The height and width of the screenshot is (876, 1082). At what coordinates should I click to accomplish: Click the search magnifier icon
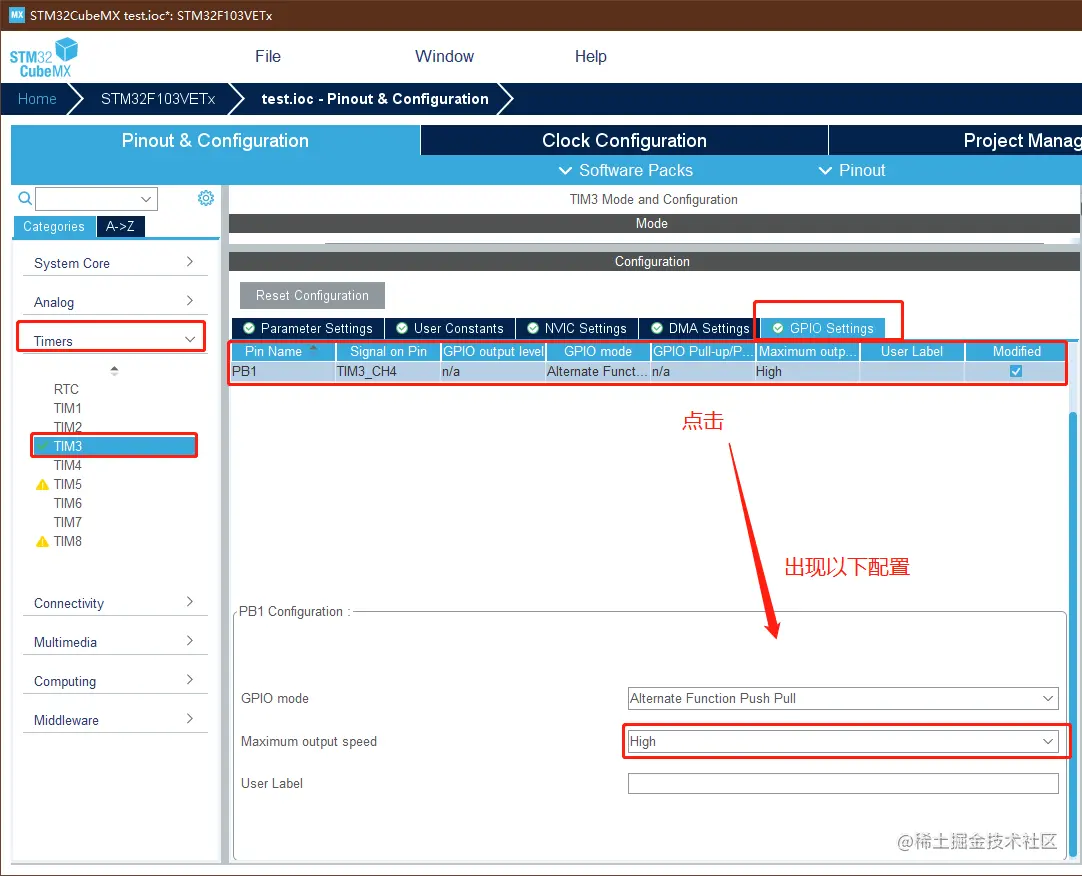[x=25, y=199]
